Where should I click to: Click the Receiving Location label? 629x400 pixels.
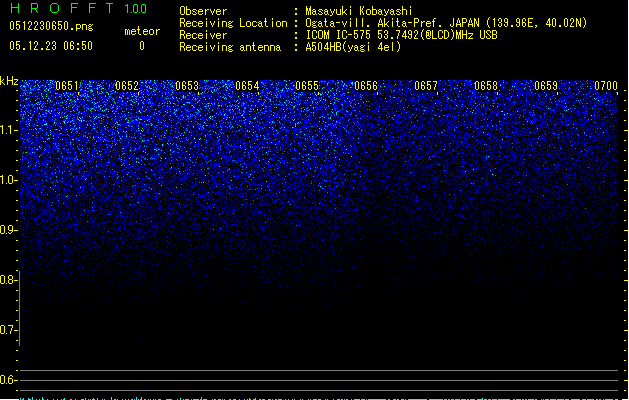point(233,23)
